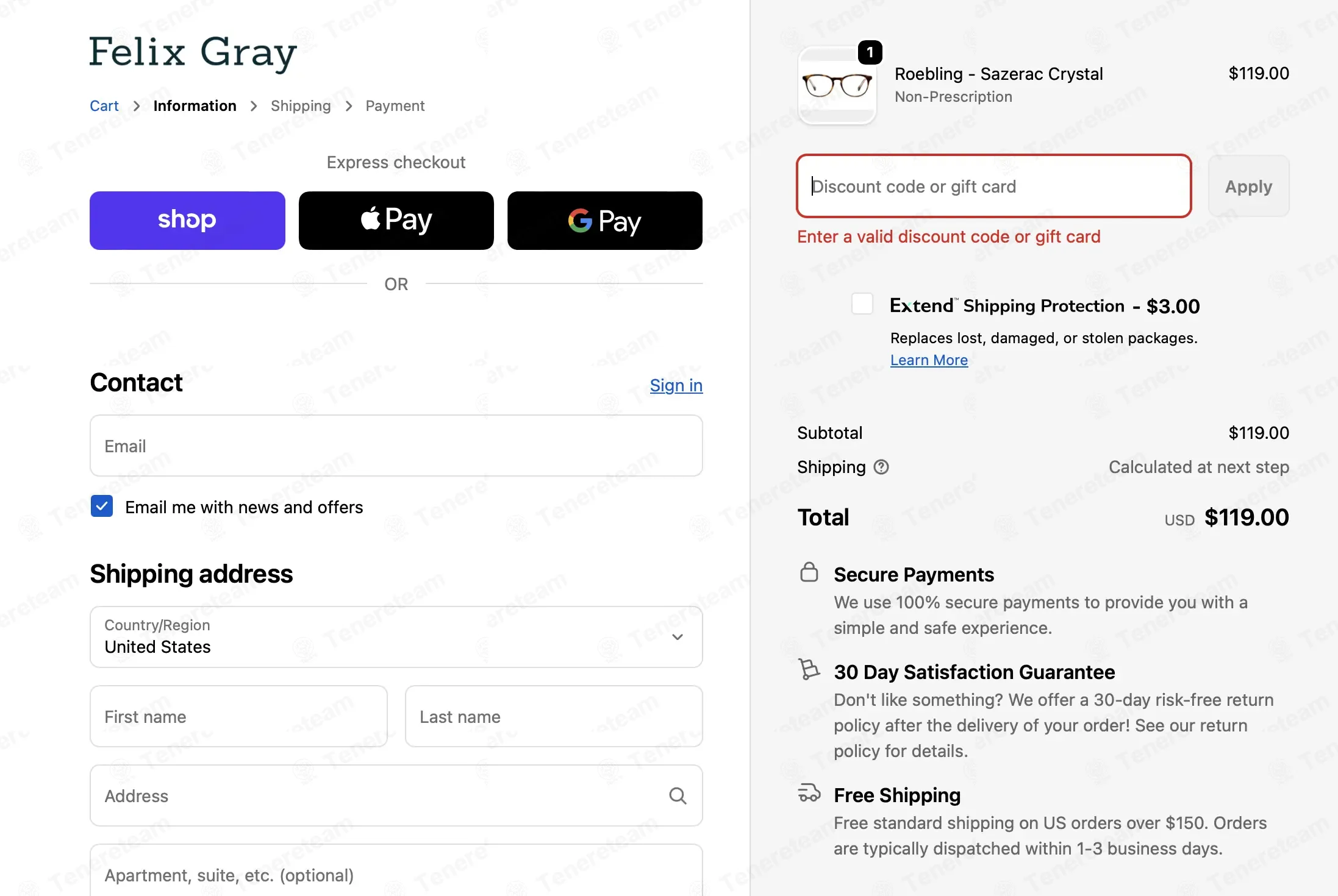
Task: Open the Country/Region dropdown
Action: [396, 637]
